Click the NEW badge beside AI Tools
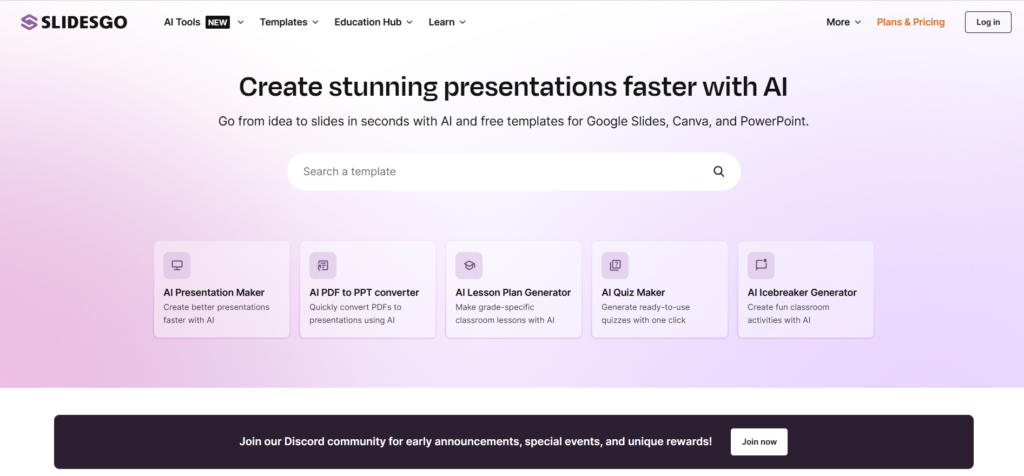This screenshot has height=476, width=1024. (217, 22)
